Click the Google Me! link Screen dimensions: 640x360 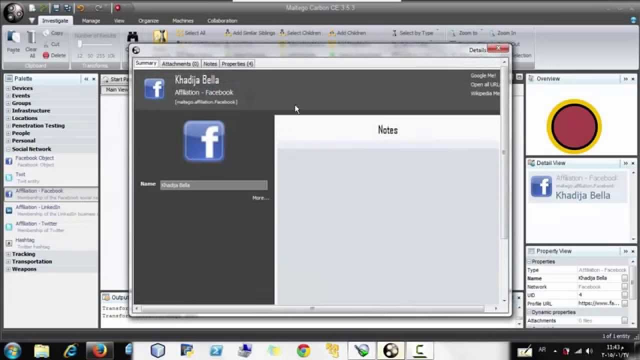point(483,76)
